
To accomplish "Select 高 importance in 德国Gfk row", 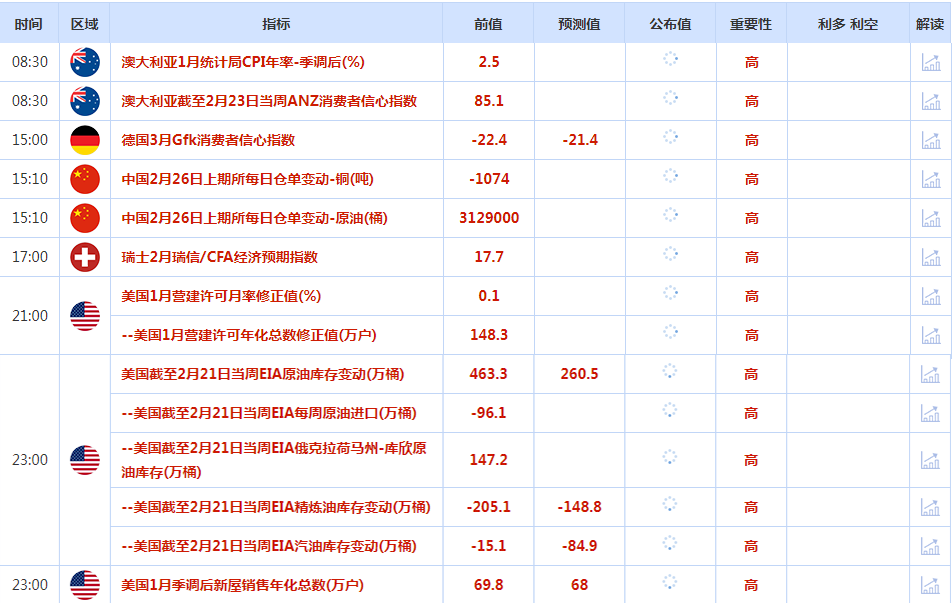I will tap(752, 140).
